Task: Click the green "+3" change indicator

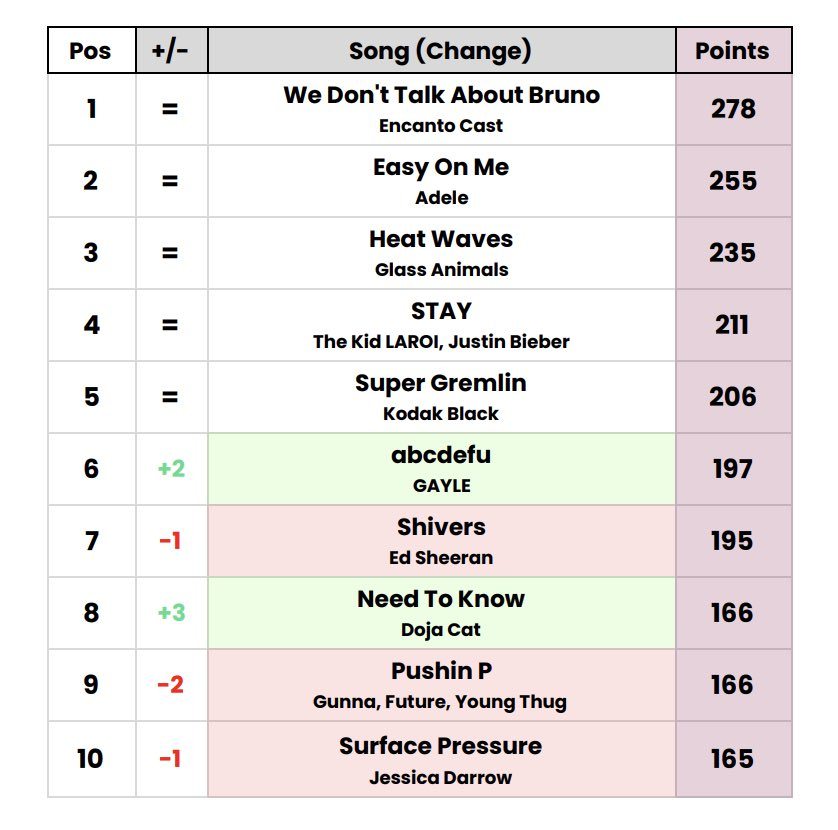Action: [x=171, y=612]
